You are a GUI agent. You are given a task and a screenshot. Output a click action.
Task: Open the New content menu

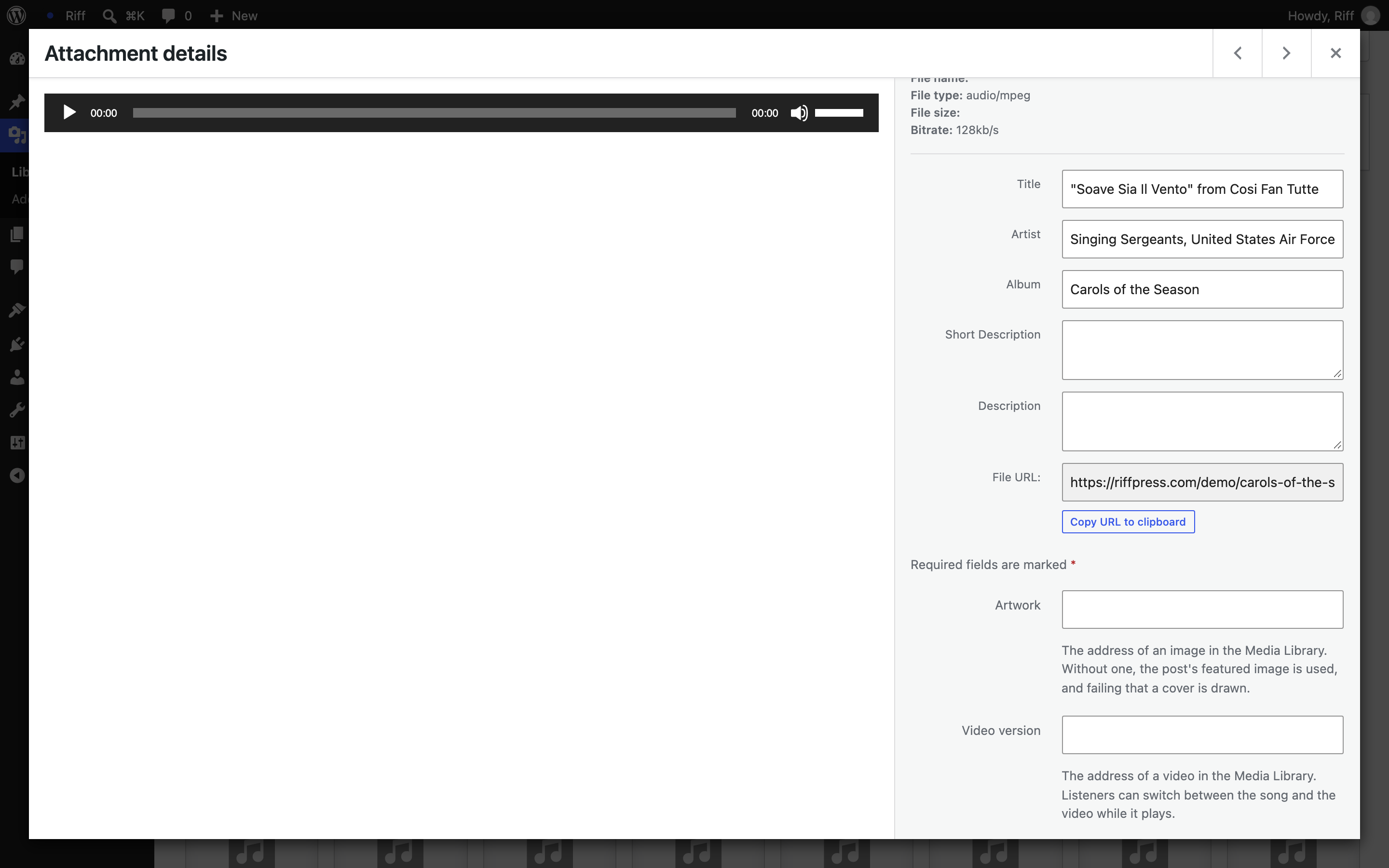point(233,15)
